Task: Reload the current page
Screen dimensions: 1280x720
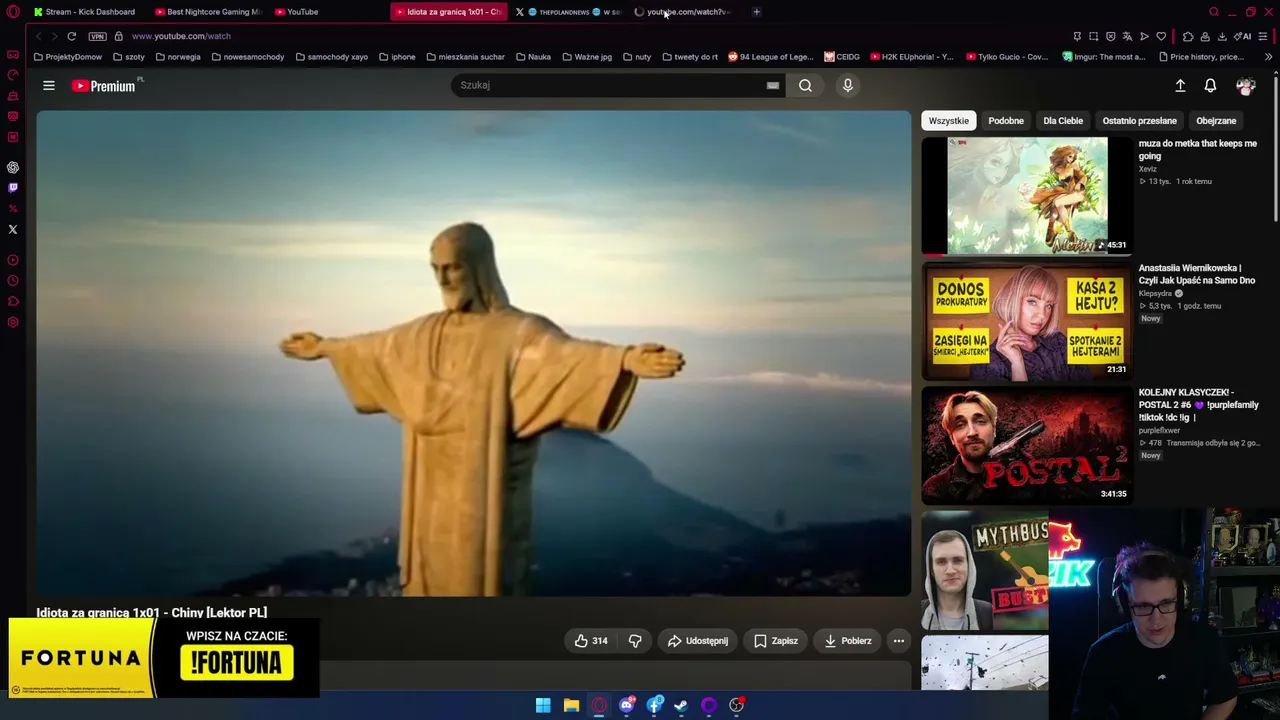Action: pyautogui.click(x=72, y=36)
